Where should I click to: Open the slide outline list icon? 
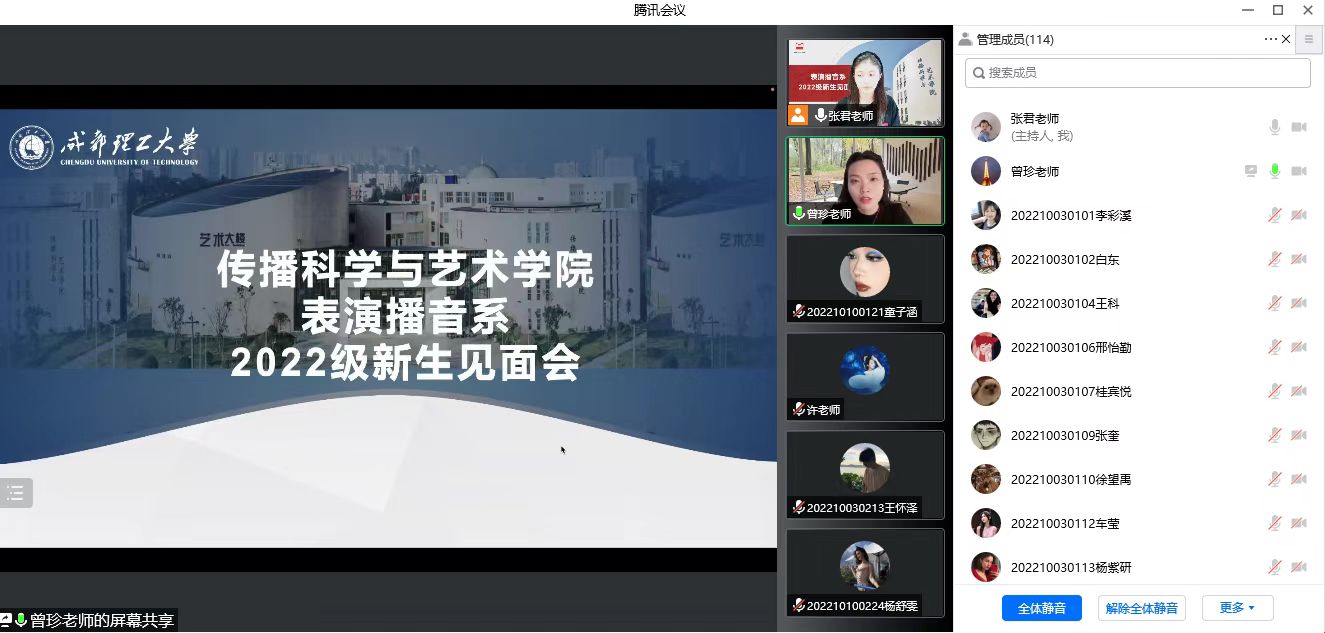[15, 492]
